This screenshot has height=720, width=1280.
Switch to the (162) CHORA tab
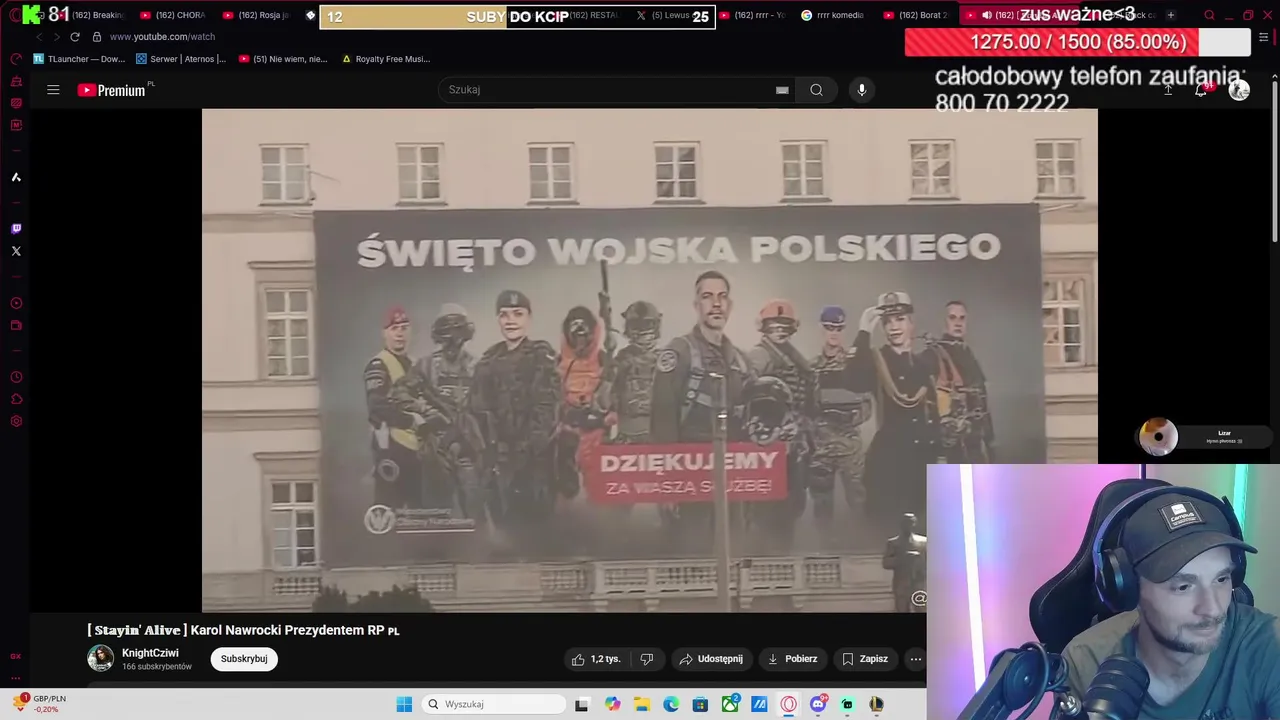pos(174,15)
